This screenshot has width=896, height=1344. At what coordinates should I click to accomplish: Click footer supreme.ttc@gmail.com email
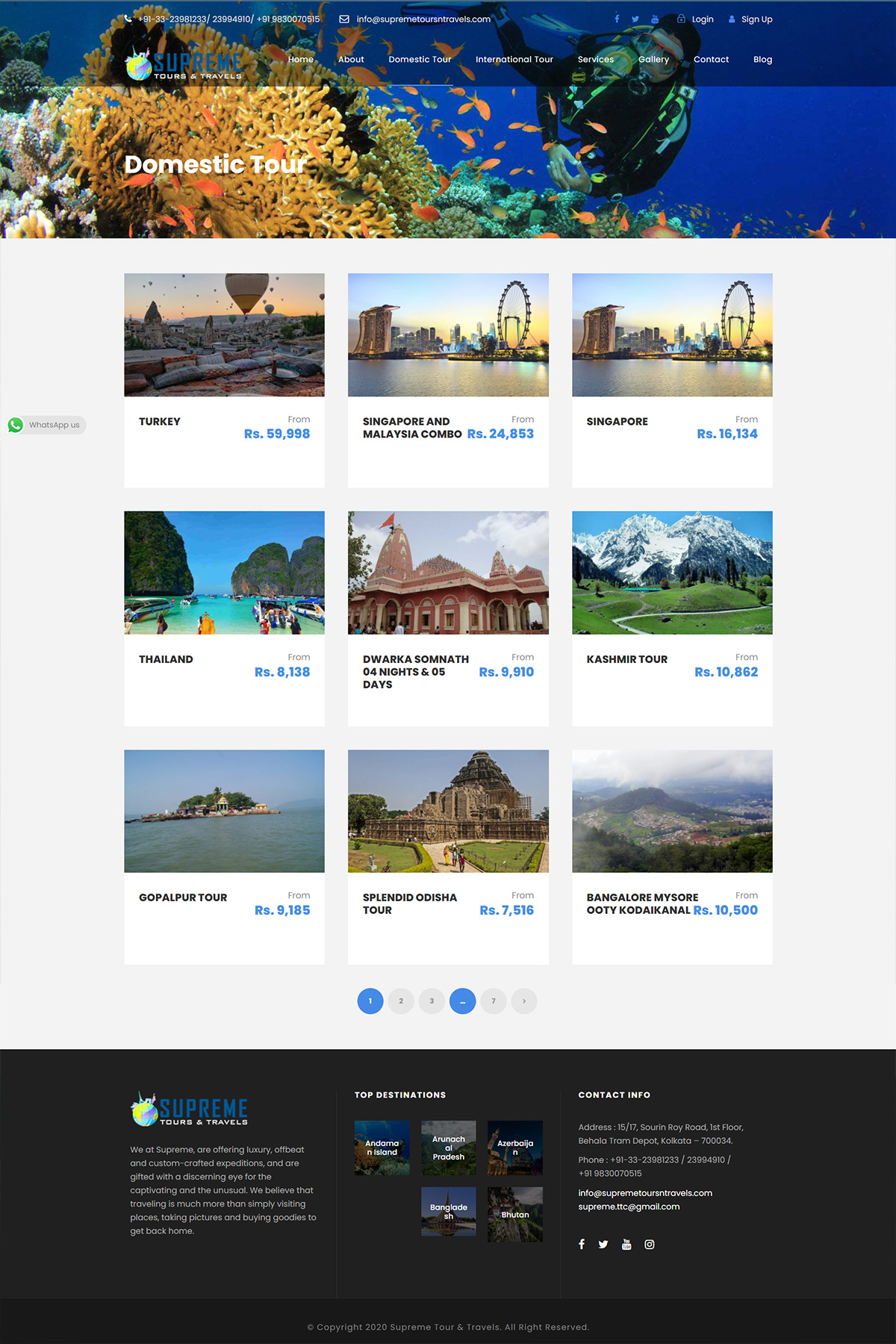(x=629, y=1207)
